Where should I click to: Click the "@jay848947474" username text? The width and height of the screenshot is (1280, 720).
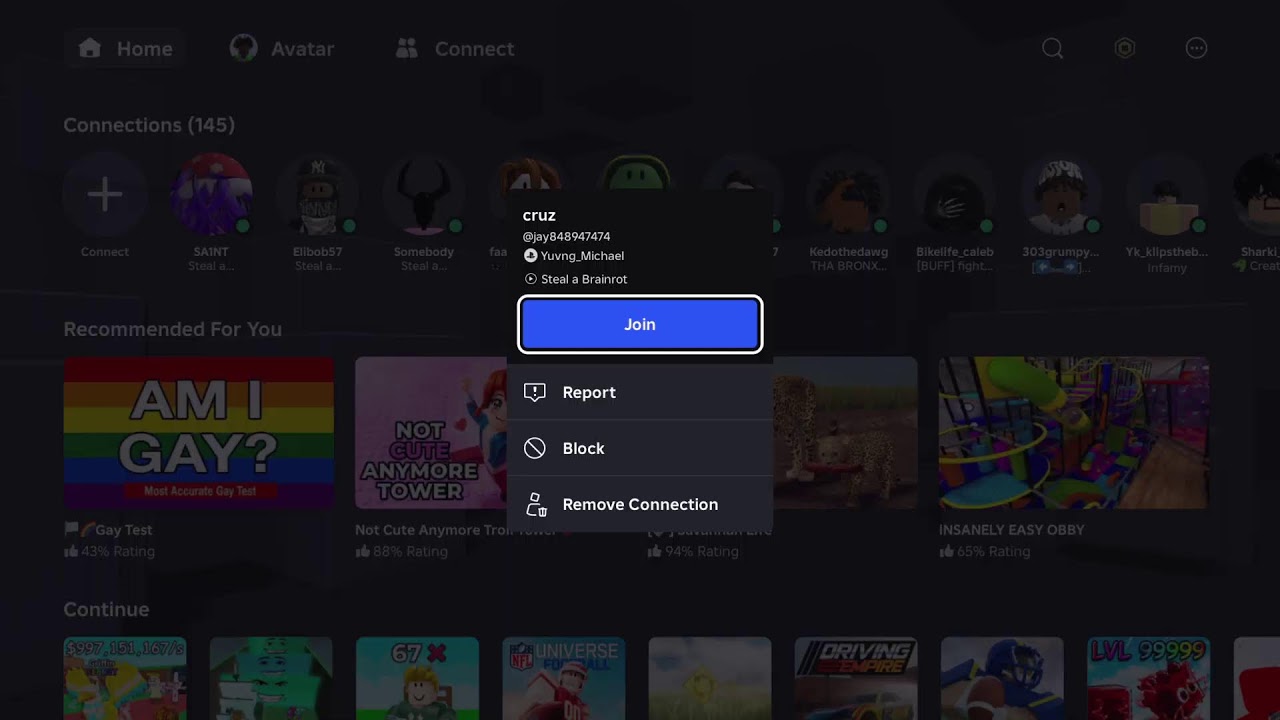pyautogui.click(x=566, y=237)
